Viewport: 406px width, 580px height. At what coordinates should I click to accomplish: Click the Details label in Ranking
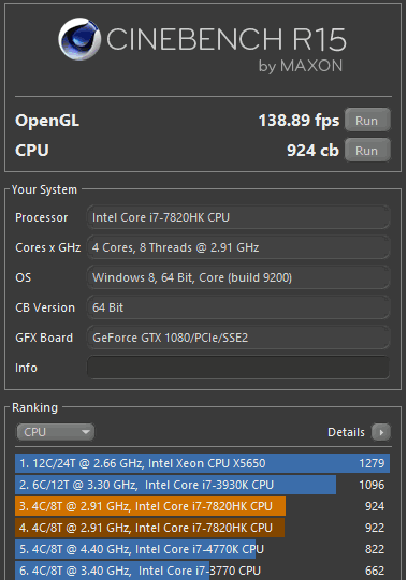346,432
